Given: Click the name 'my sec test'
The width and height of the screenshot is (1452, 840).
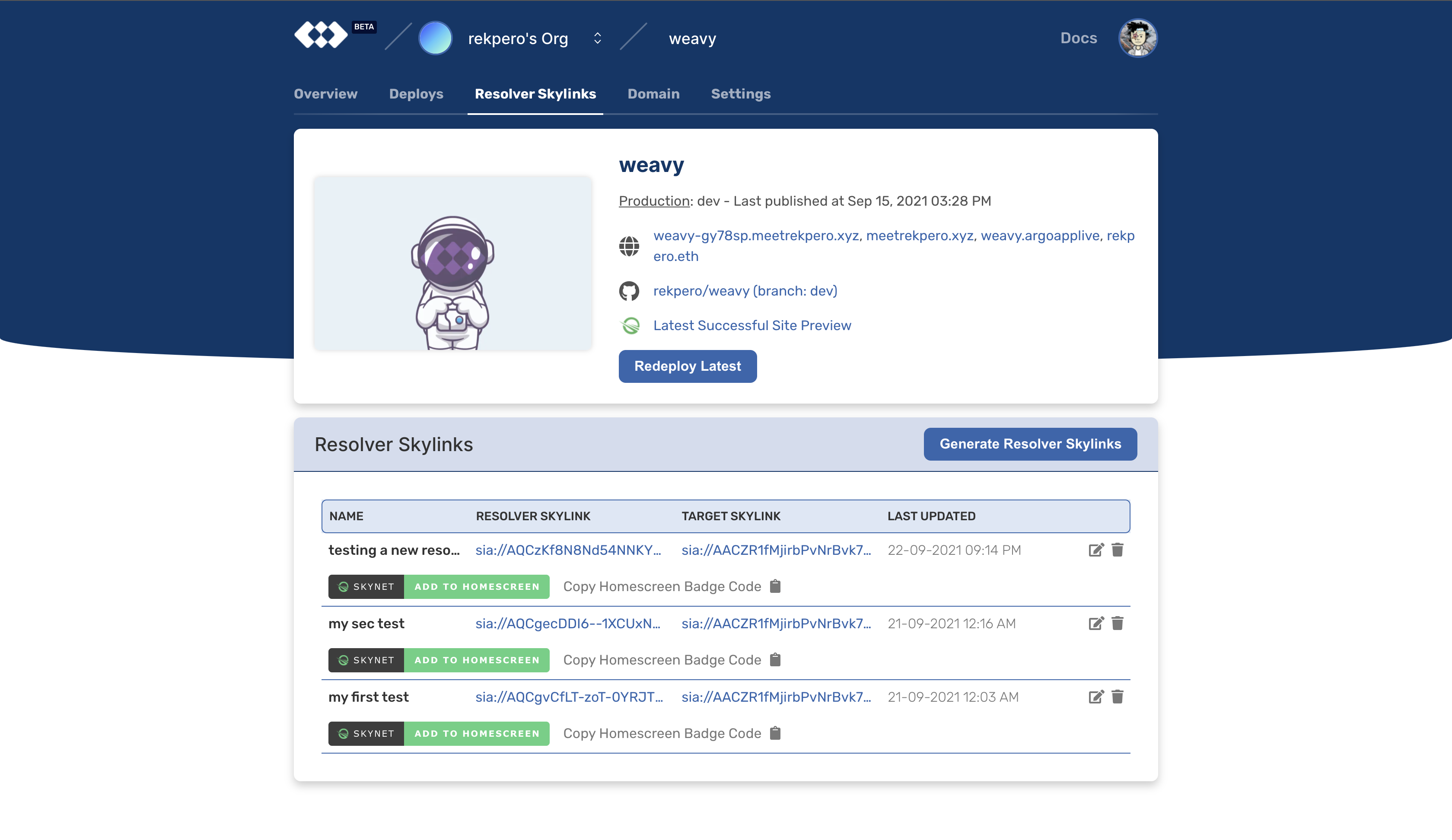Looking at the screenshot, I should pos(366,624).
